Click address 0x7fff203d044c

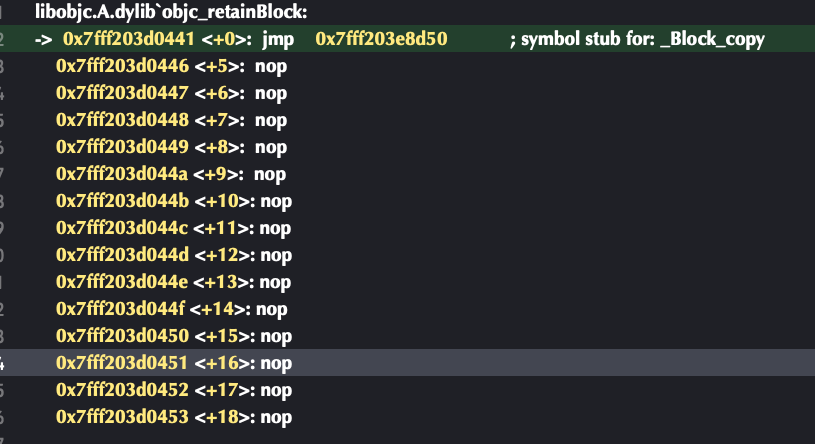122,228
